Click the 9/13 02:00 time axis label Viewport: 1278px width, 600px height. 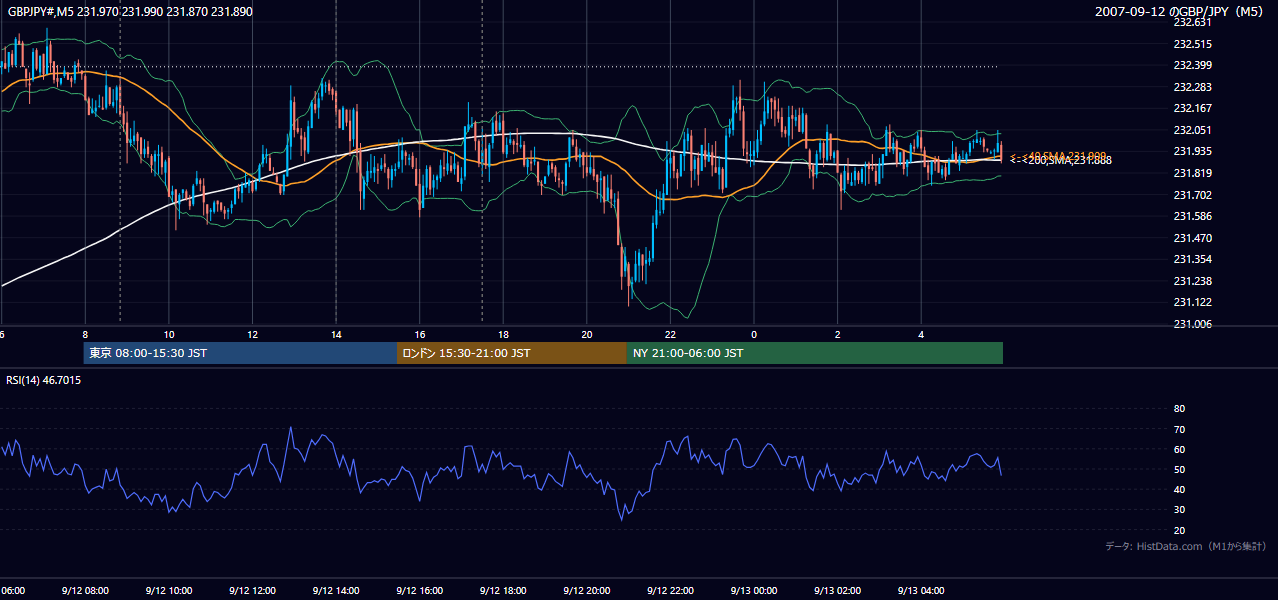[x=837, y=591]
